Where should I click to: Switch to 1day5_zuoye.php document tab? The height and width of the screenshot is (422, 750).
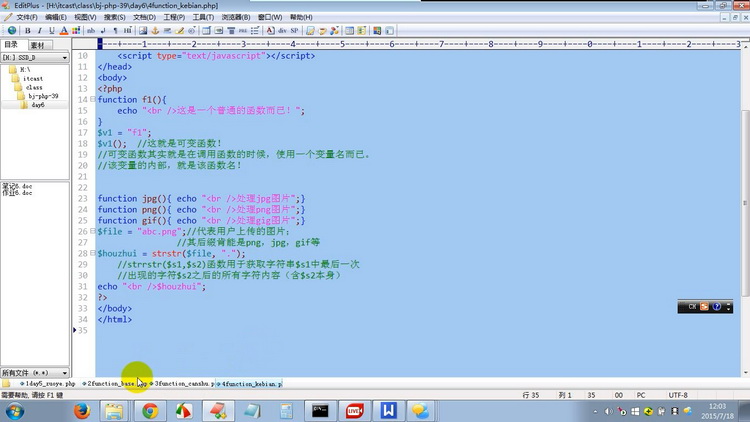(47, 384)
